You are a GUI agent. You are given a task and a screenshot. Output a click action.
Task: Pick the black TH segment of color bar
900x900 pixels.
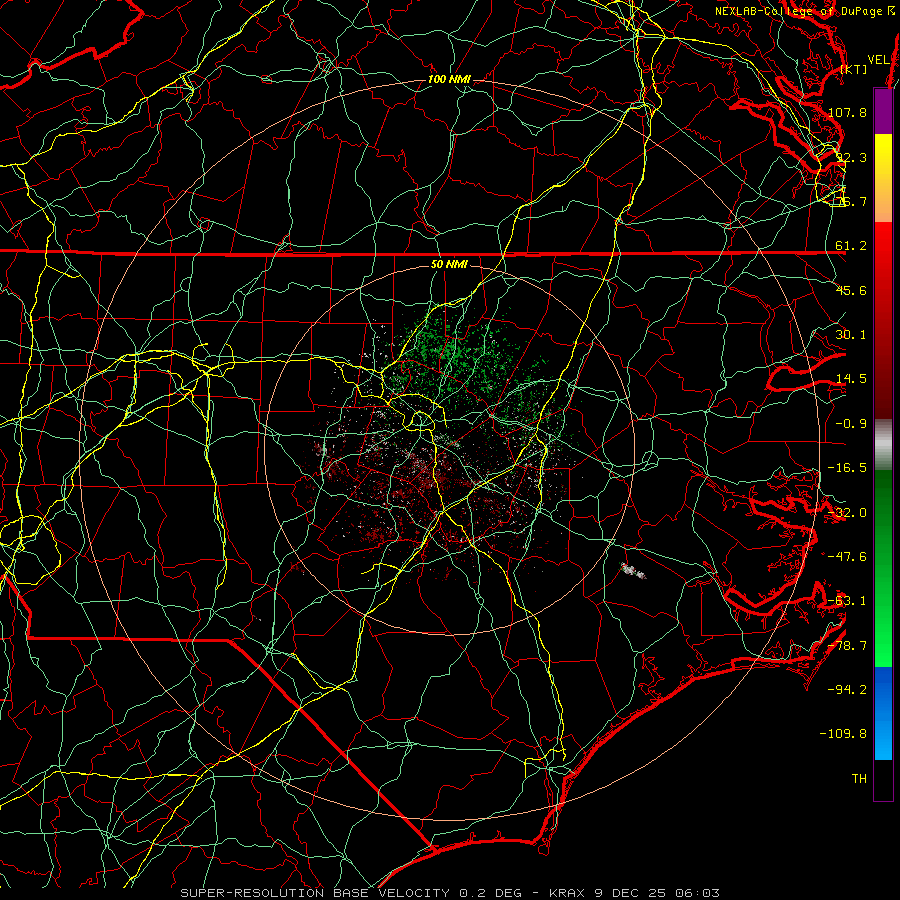pos(883,779)
